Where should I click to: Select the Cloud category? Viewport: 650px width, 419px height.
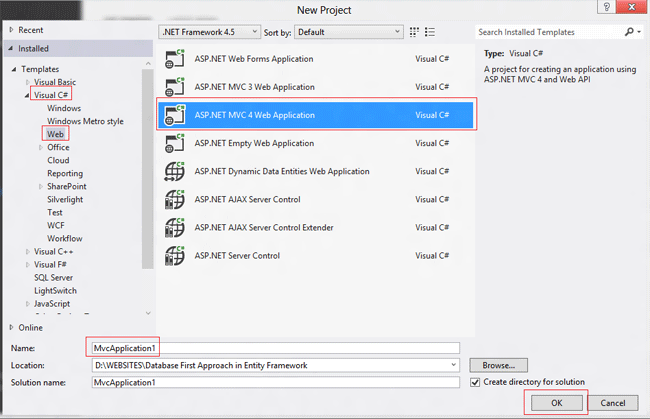(x=58, y=160)
